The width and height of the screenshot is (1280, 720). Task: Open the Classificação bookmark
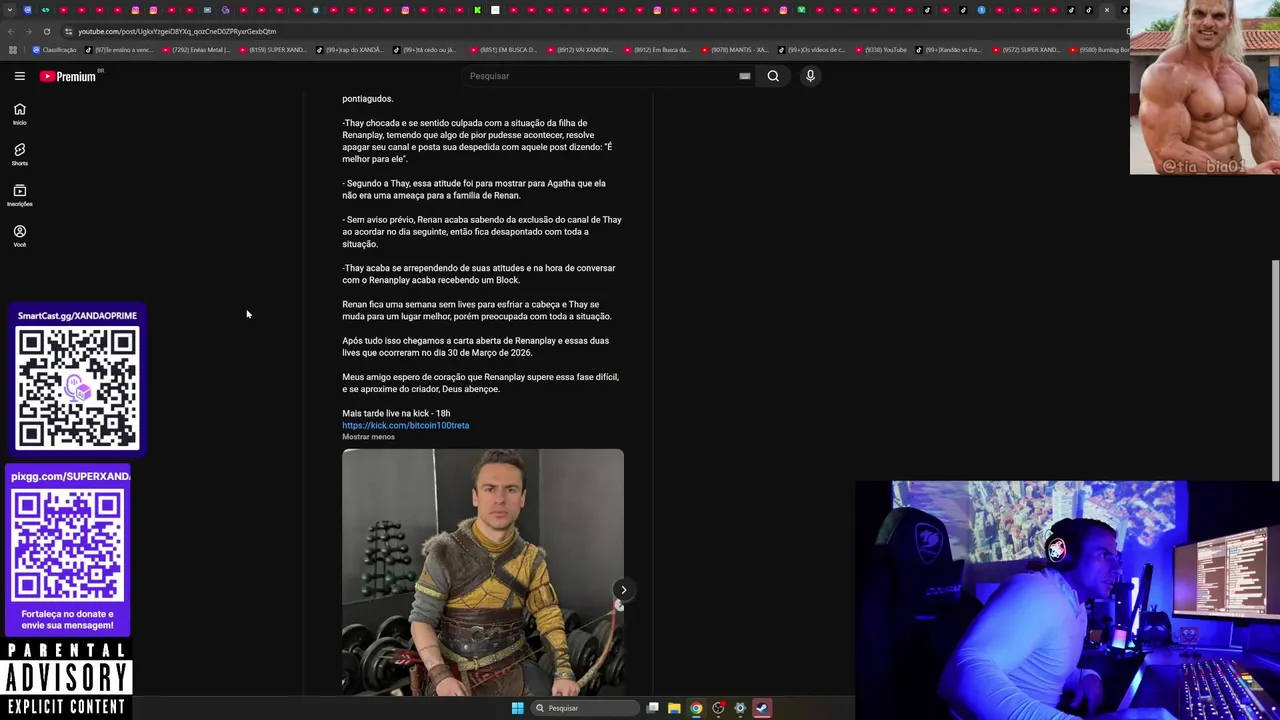pyautogui.click(x=54, y=49)
